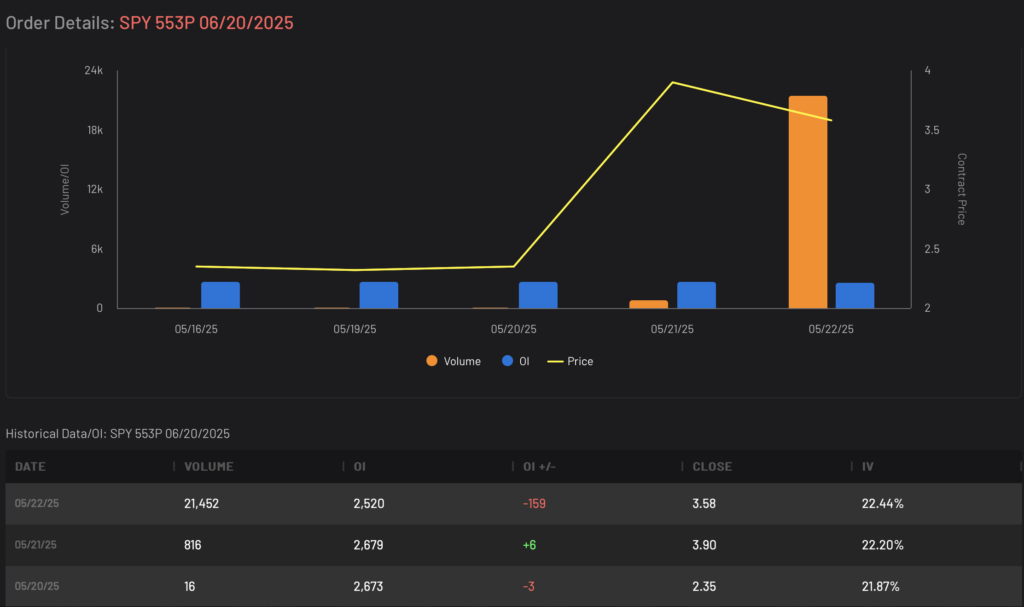Click the OI change value -3
The image size is (1024, 607).
(528, 587)
